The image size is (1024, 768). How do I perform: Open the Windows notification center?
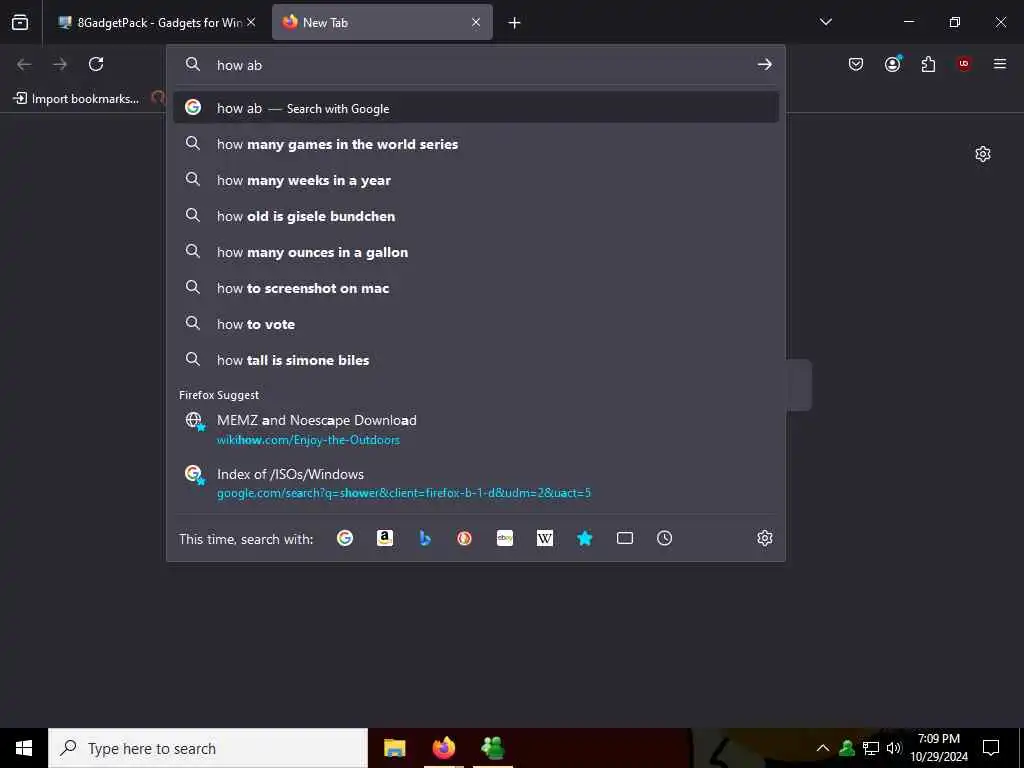[991, 748]
